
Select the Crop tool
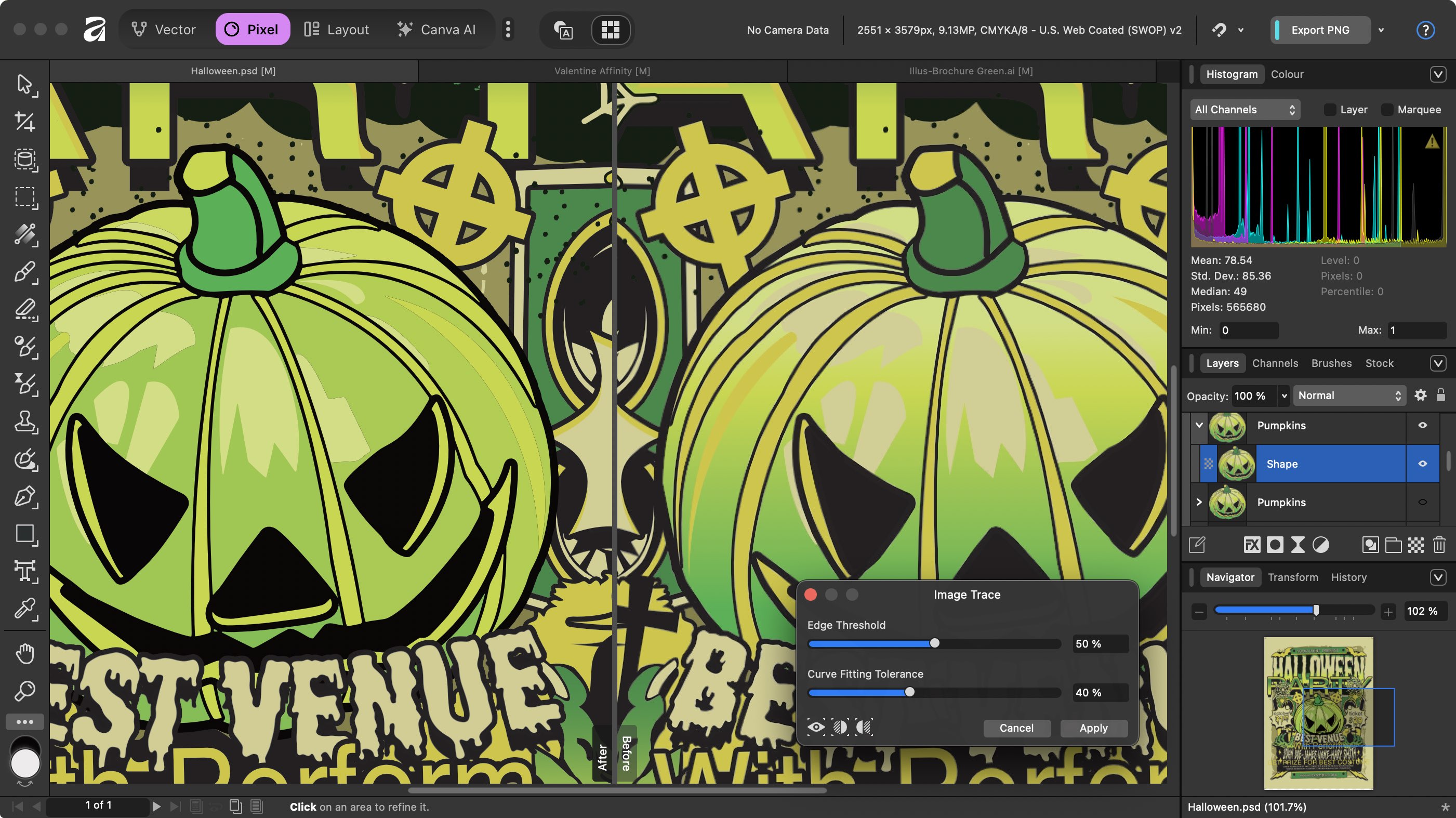[24, 122]
